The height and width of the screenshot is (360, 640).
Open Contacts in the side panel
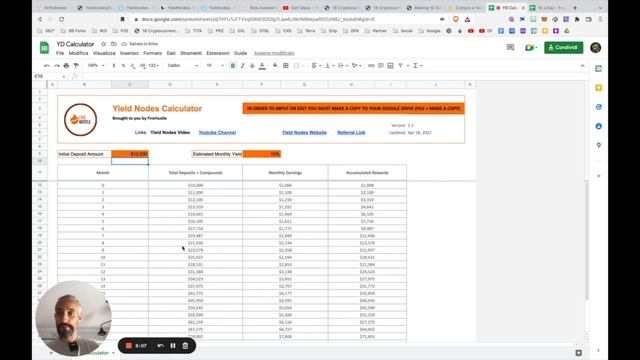[x=598, y=126]
